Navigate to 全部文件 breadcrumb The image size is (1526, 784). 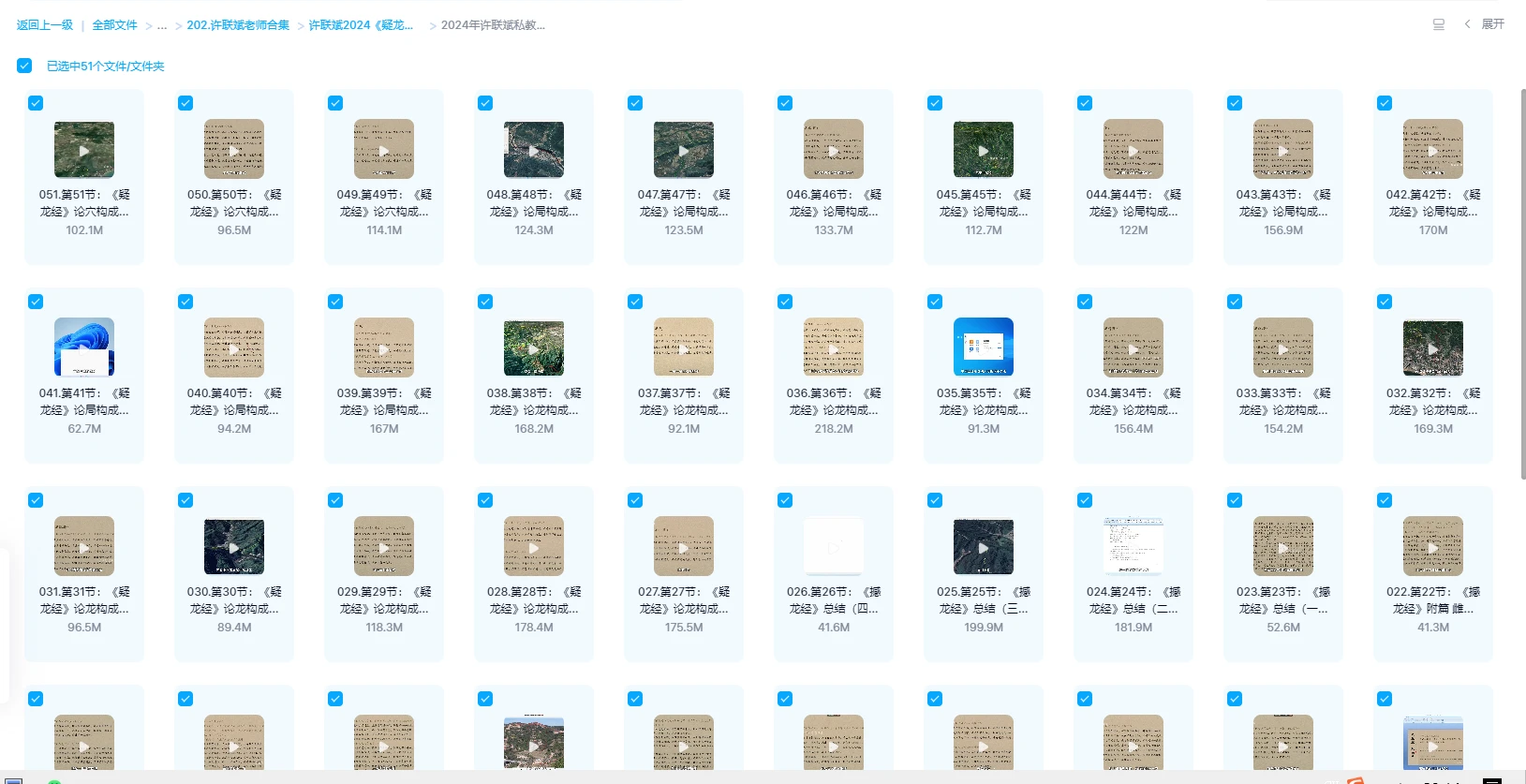[114, 25]
